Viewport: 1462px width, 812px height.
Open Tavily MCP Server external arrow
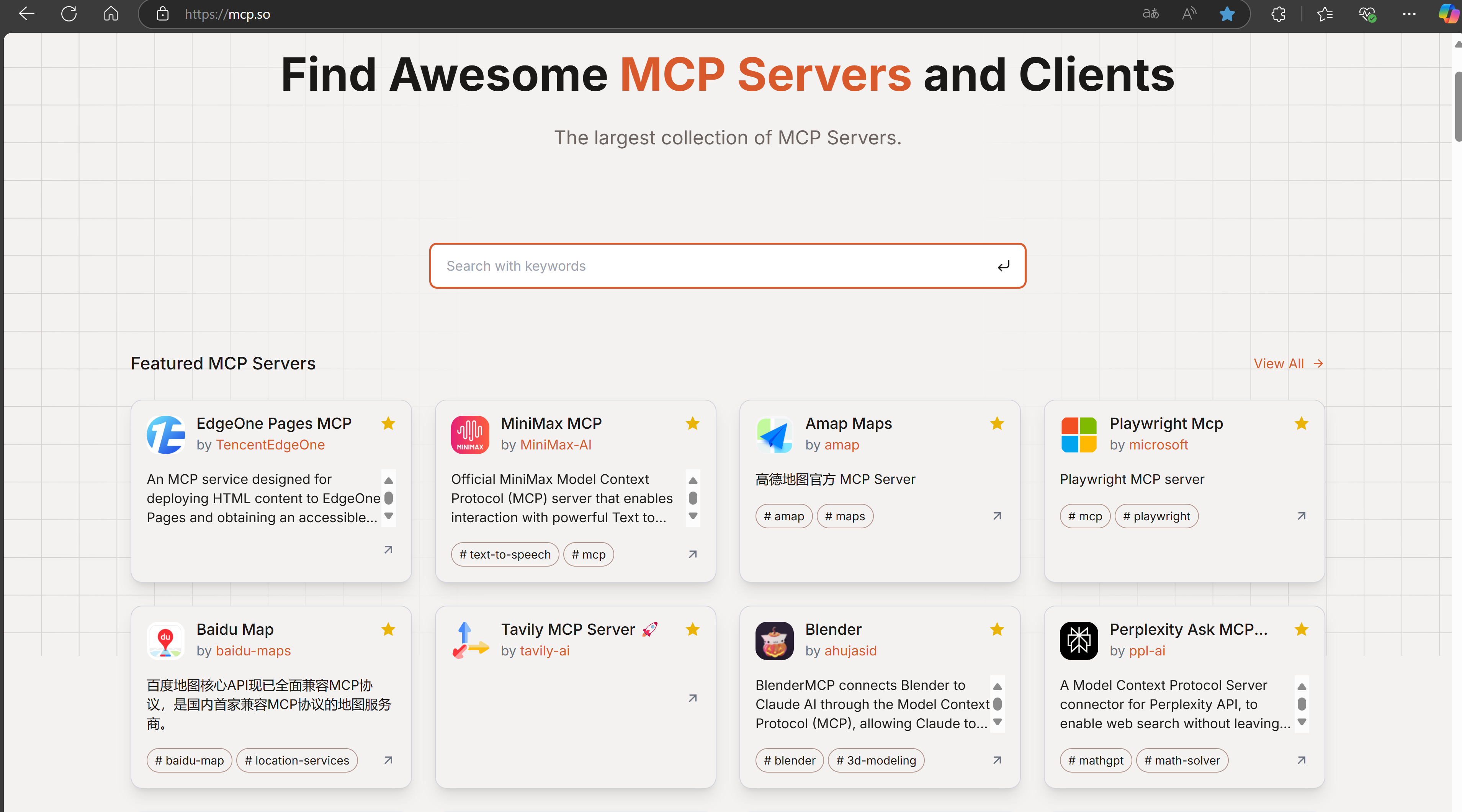[692, 698]
